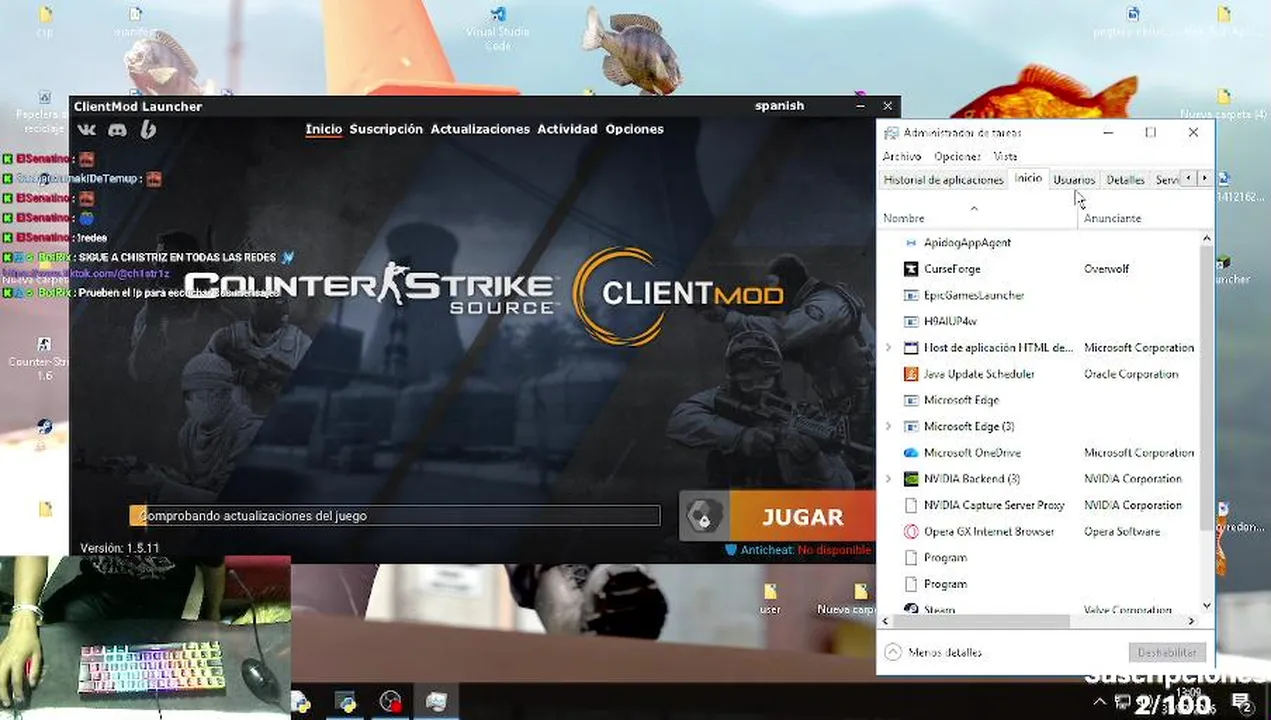Open the Actividad tab in the launcher
Image resolution: width=1271 pixels, height=720 pixels.
tap(567, 129)
